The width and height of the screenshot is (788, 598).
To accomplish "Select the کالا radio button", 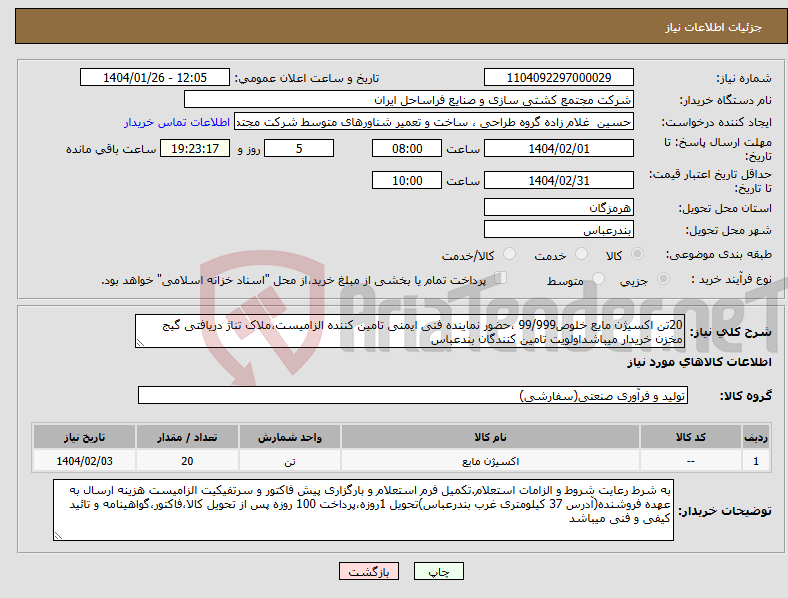I will pyautogui.click(x=637, y=254).
